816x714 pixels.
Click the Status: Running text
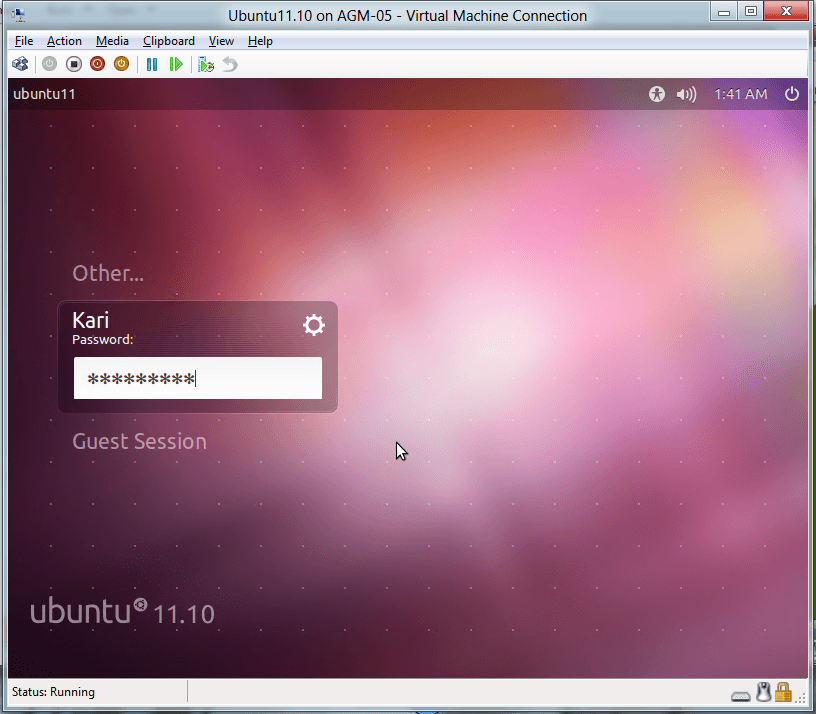click(53, 692)
